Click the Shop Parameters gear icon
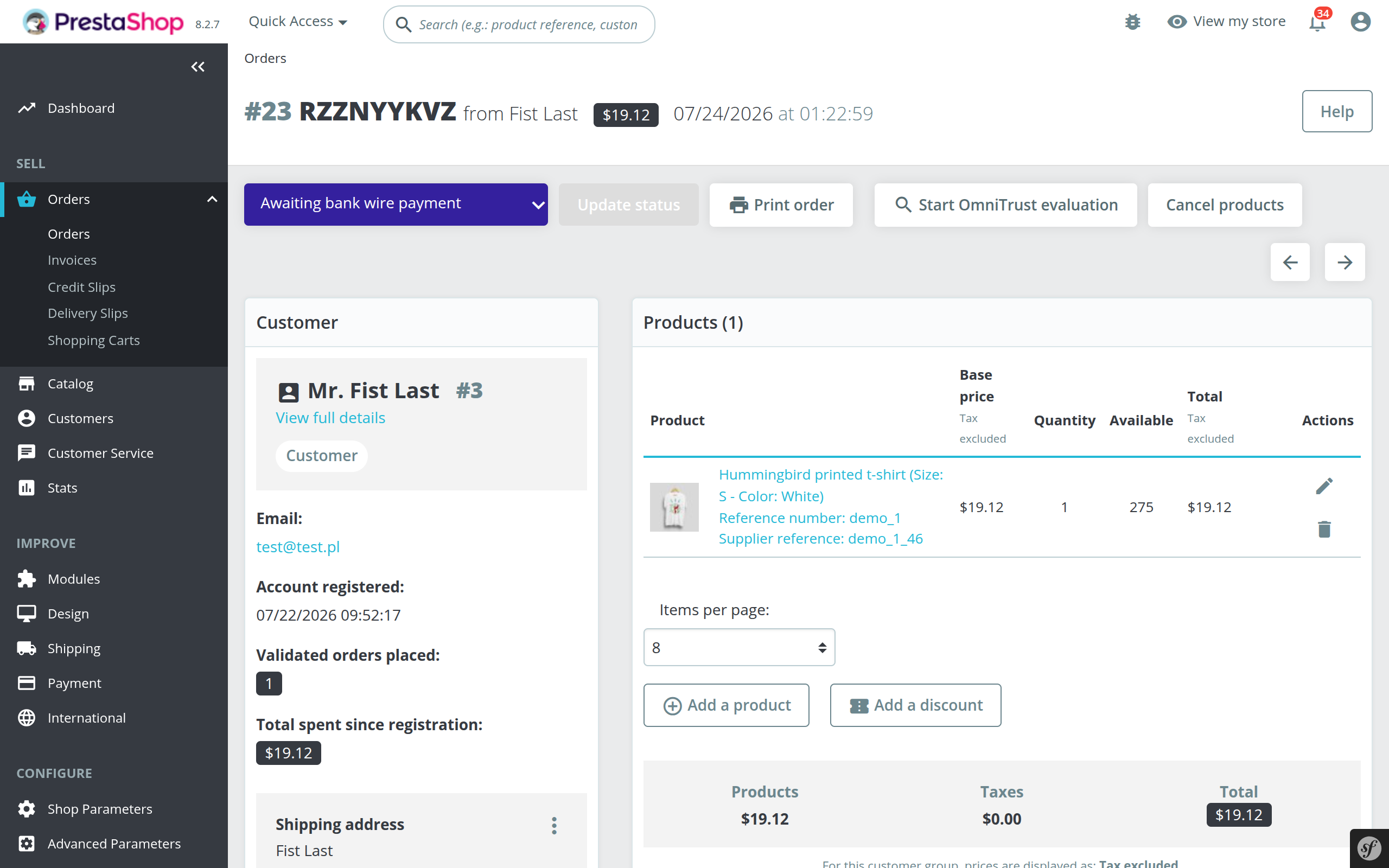Image resolution: width=1389 pixels, height=868 pixels. pos(27,809)
